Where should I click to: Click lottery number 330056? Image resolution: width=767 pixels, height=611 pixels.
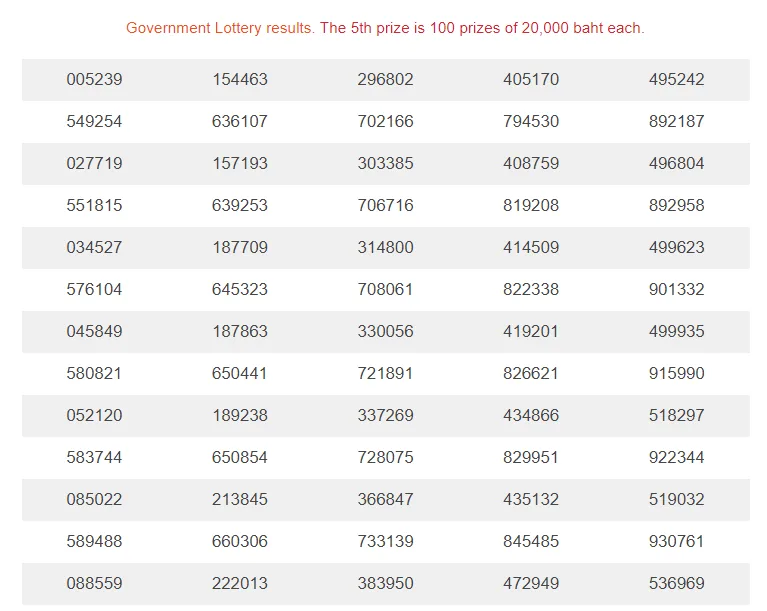(x=385, y=332)
